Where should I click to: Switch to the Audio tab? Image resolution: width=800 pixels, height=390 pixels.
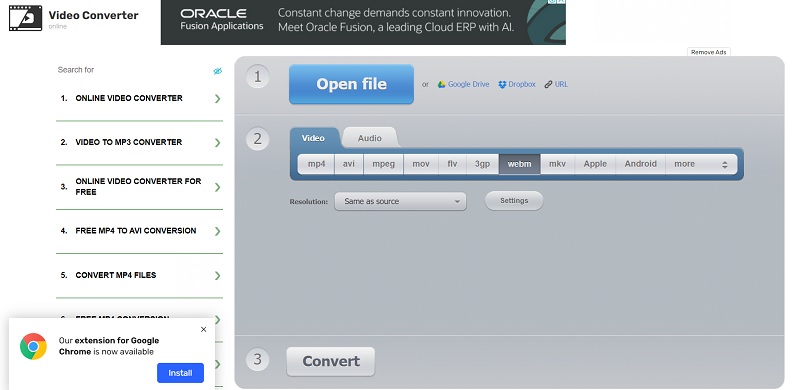370,138
